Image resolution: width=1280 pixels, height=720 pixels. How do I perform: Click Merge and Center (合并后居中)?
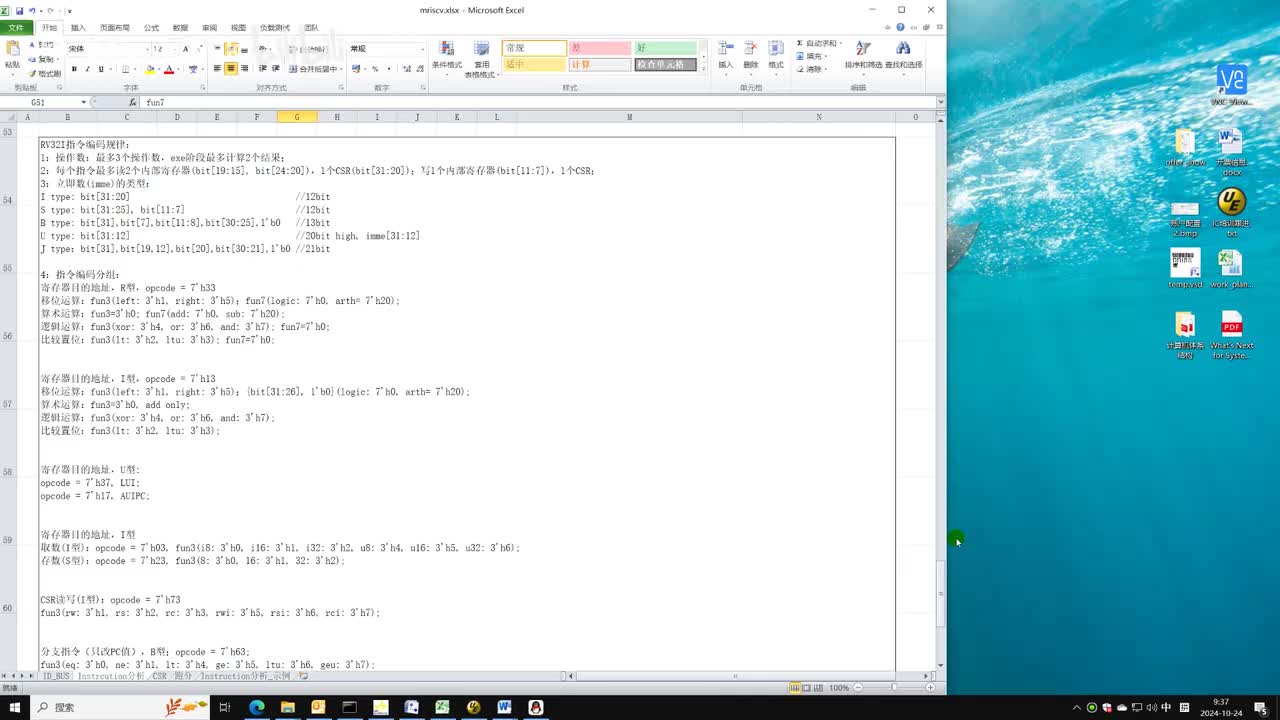(313, 69)
